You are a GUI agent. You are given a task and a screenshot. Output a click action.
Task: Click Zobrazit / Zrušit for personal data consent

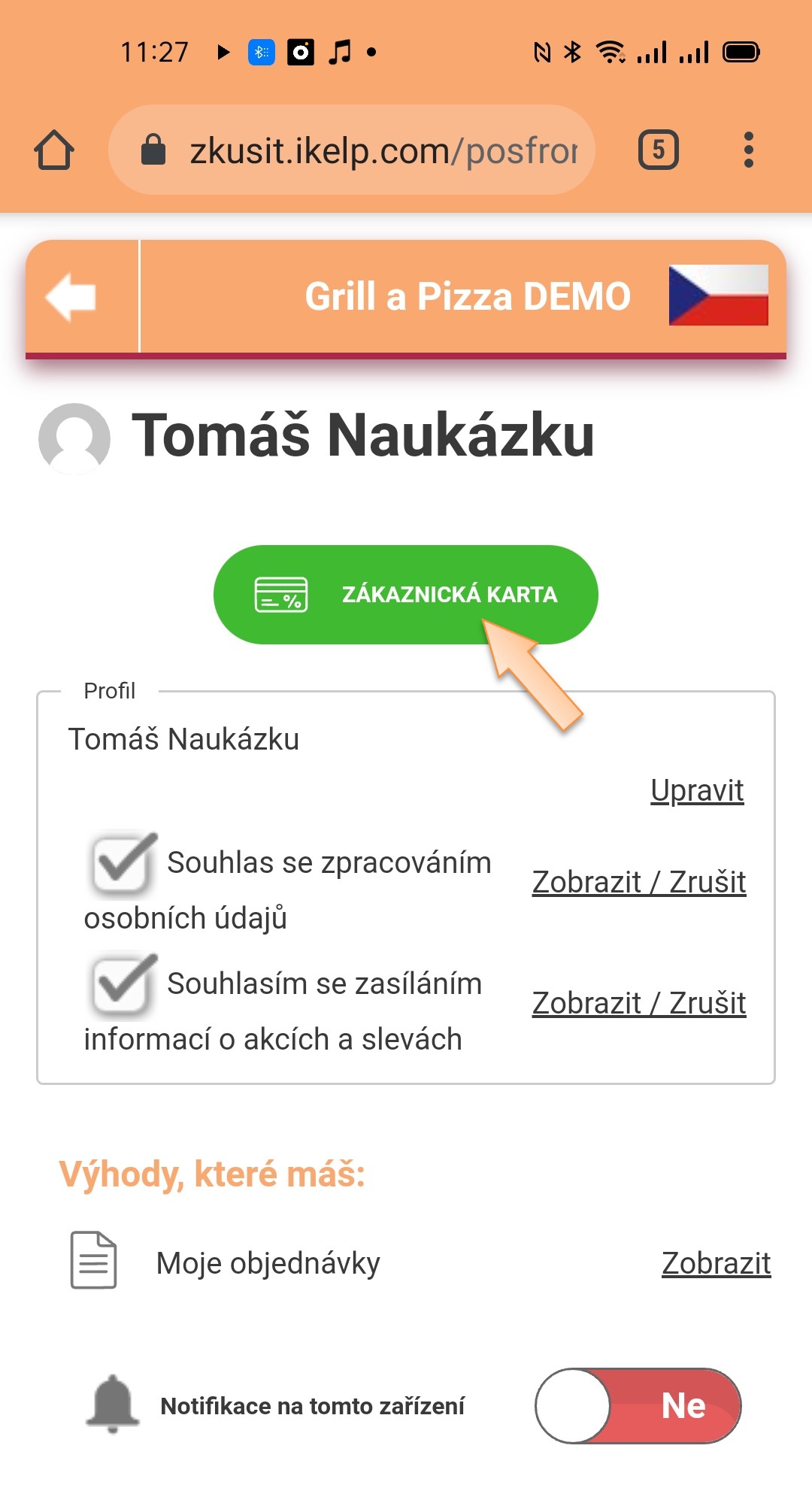(638, 882)
